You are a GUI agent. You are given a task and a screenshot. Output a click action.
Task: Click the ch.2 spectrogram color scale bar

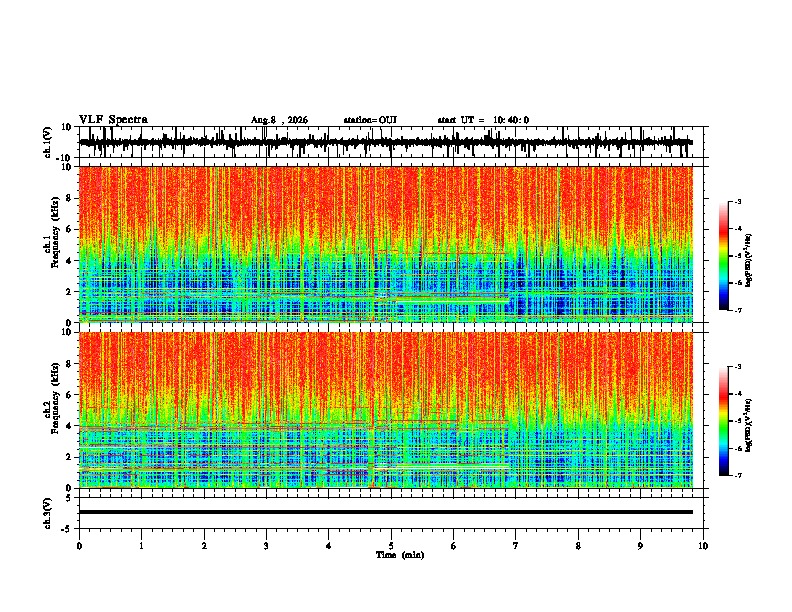[x=724, y=421]
